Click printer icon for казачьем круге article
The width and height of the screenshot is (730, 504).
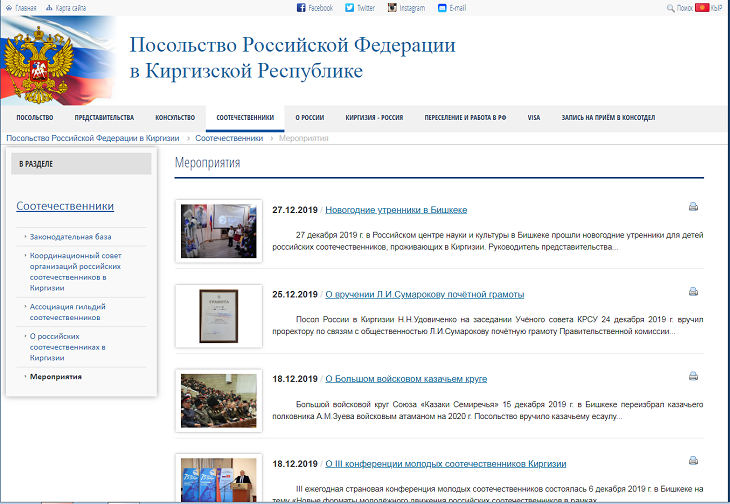coord(693,377)
